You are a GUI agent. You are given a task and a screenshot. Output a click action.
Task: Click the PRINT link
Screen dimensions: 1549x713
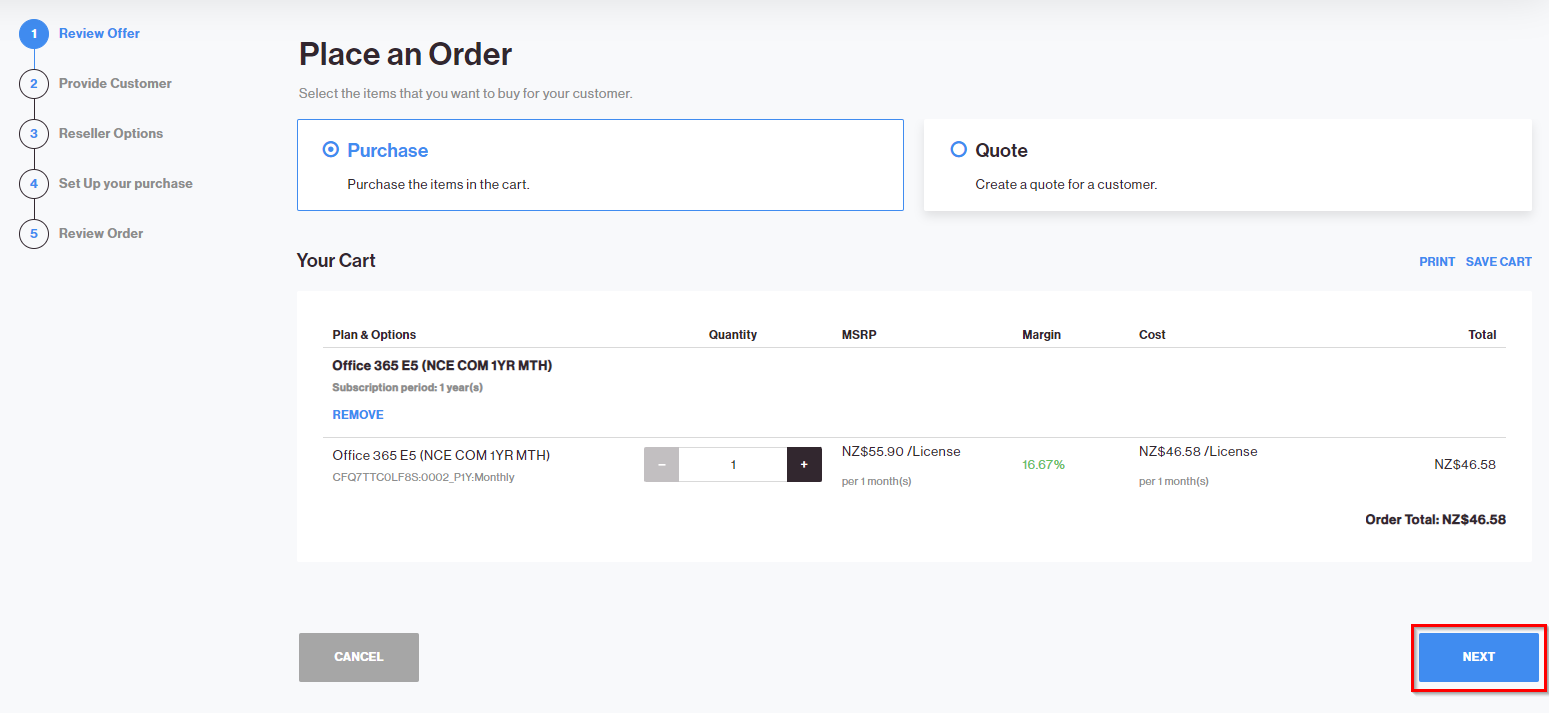click(1437, 262)
